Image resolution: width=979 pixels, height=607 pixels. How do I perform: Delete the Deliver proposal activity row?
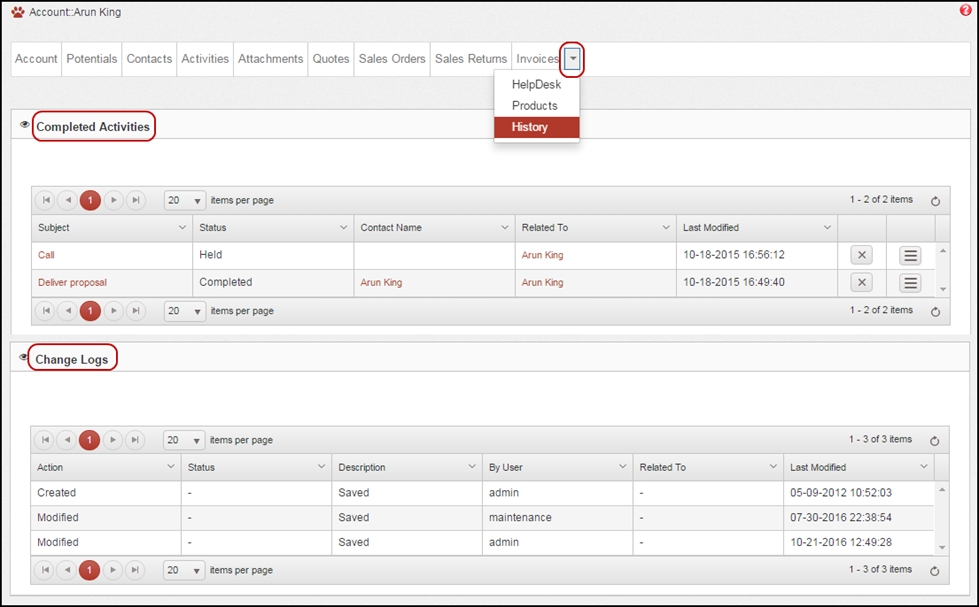coord(862,282)
